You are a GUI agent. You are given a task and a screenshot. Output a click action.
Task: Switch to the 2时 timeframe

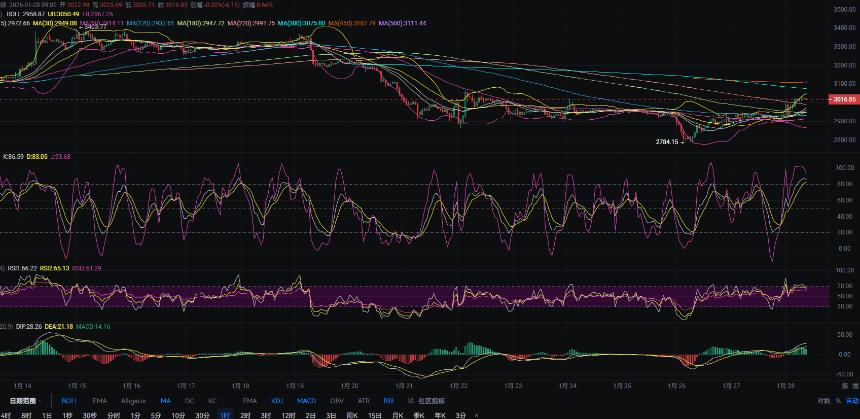[x=245, y=415]
